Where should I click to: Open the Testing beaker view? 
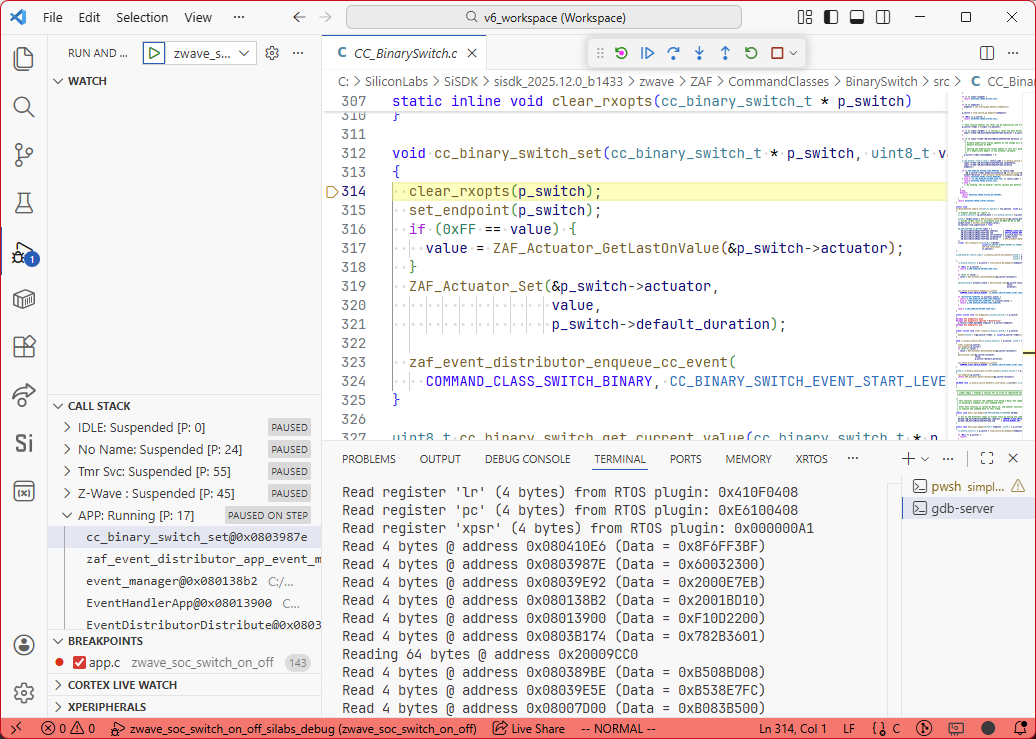[x=23, y=203]
